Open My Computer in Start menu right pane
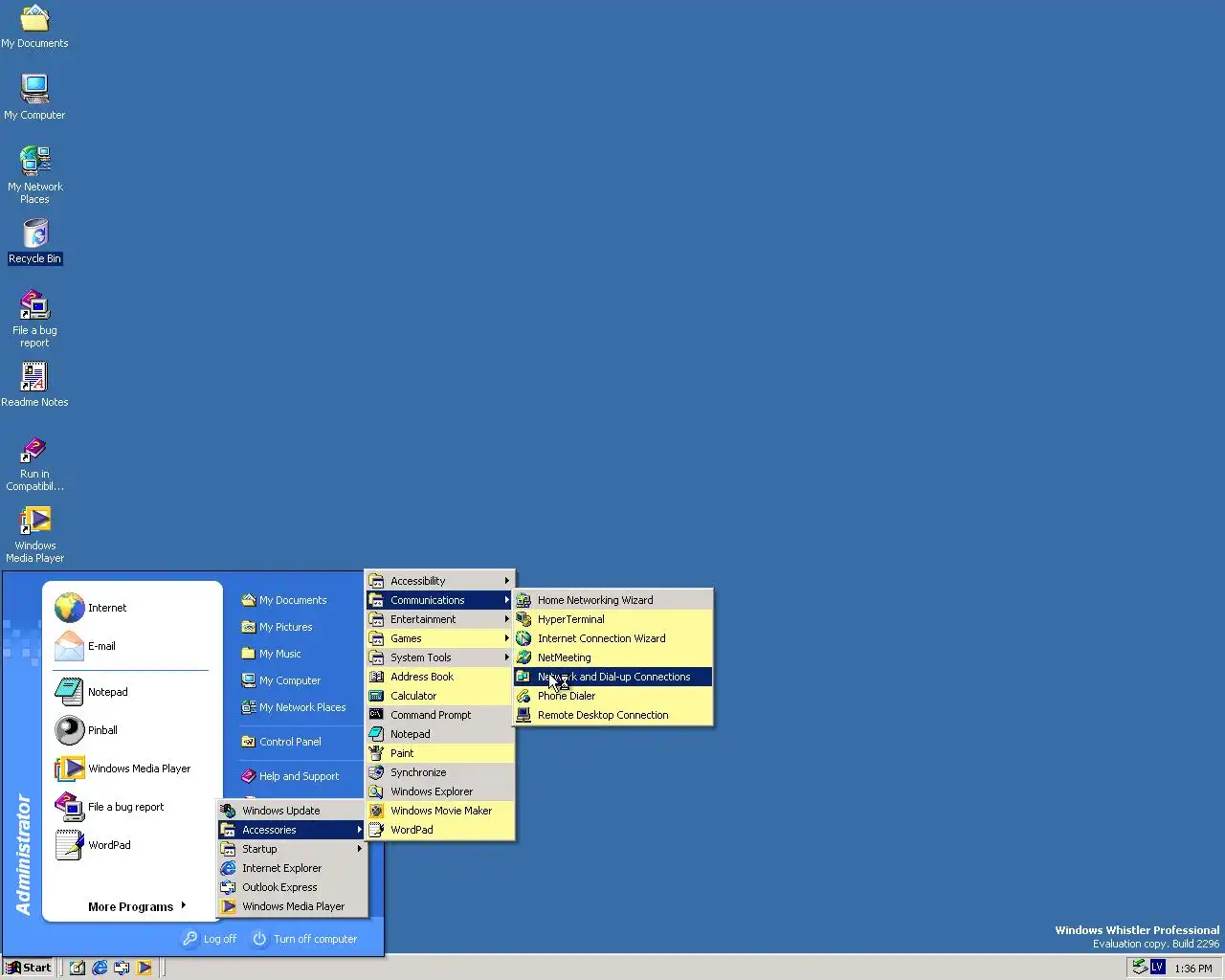This screenshot has width=1225, height=980. coord(280,680)
